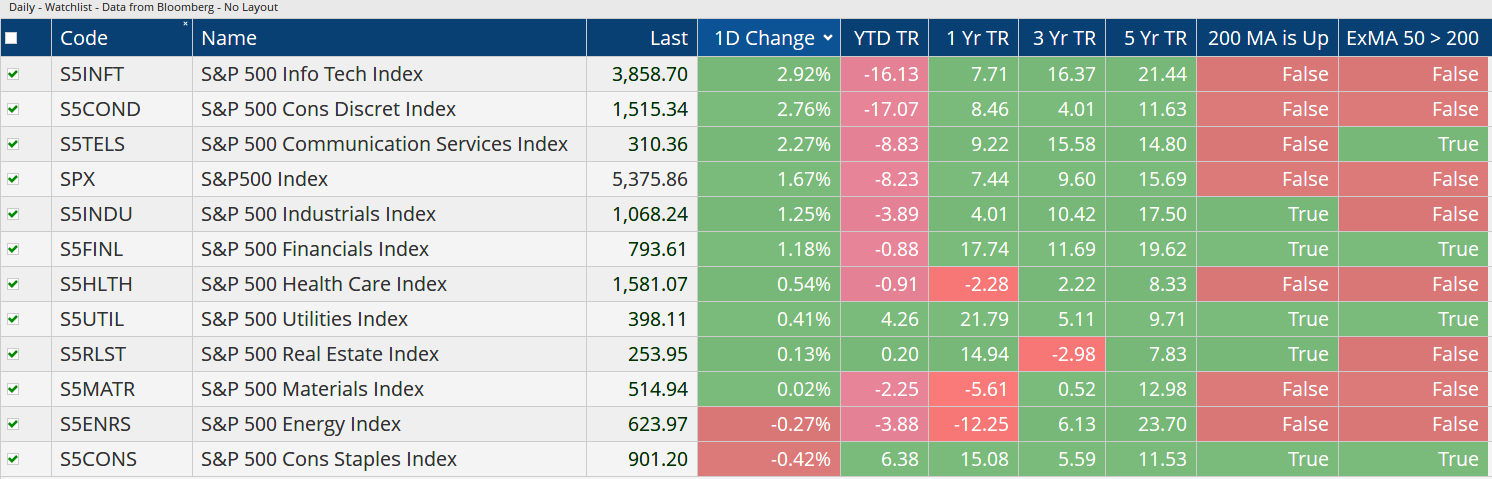This screenshot has height=479, width=1492.
Task: Toggle checkbox for S5CONS row
Action: pos(12,459)
